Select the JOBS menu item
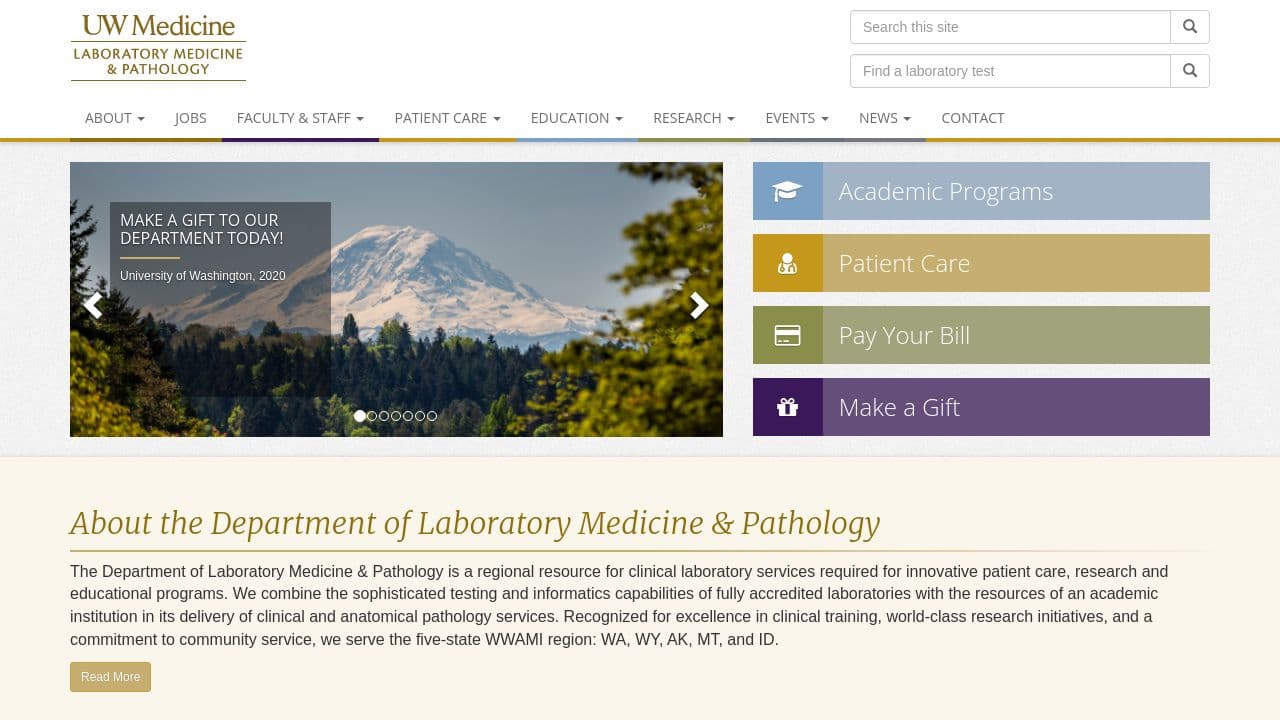The width and height of the screenshot is (1280, 720). 191,118
